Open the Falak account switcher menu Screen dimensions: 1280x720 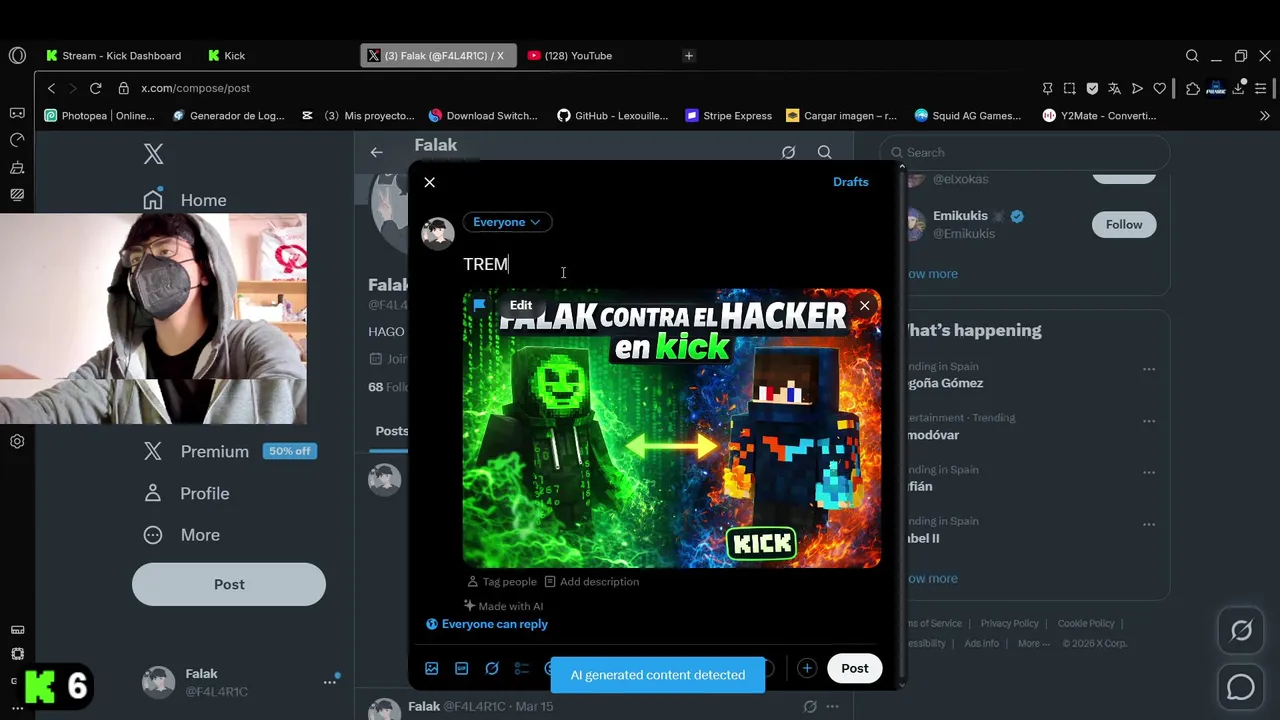243,682
